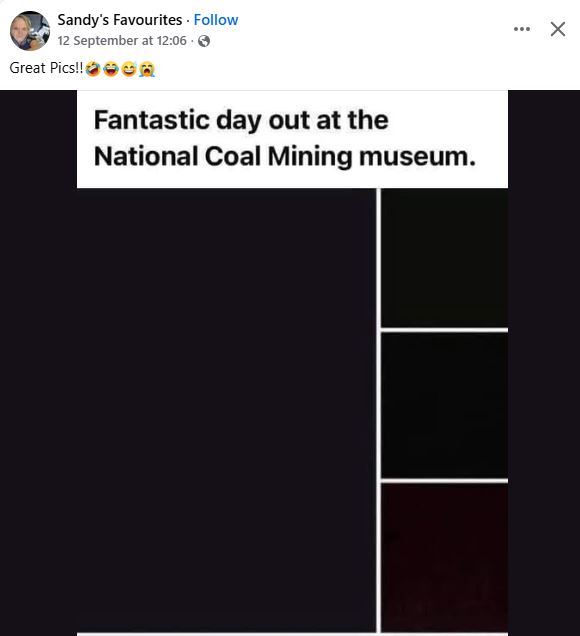The height and width of the screenshot is (636, 580).
Task: Open the large dark photo on left
Action: [226, 410]
